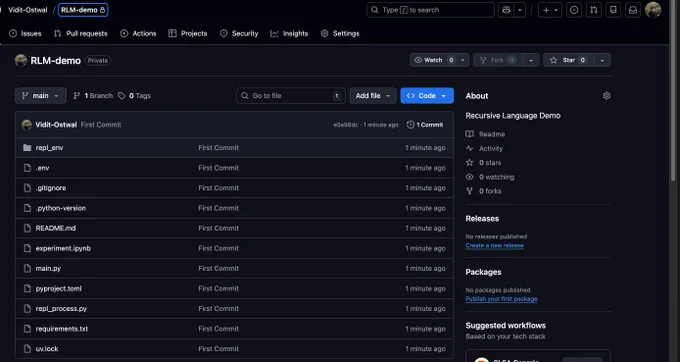
Task: Click the author name Vidit-Ostwal in commit row
Action: click(x=56, y=125)
